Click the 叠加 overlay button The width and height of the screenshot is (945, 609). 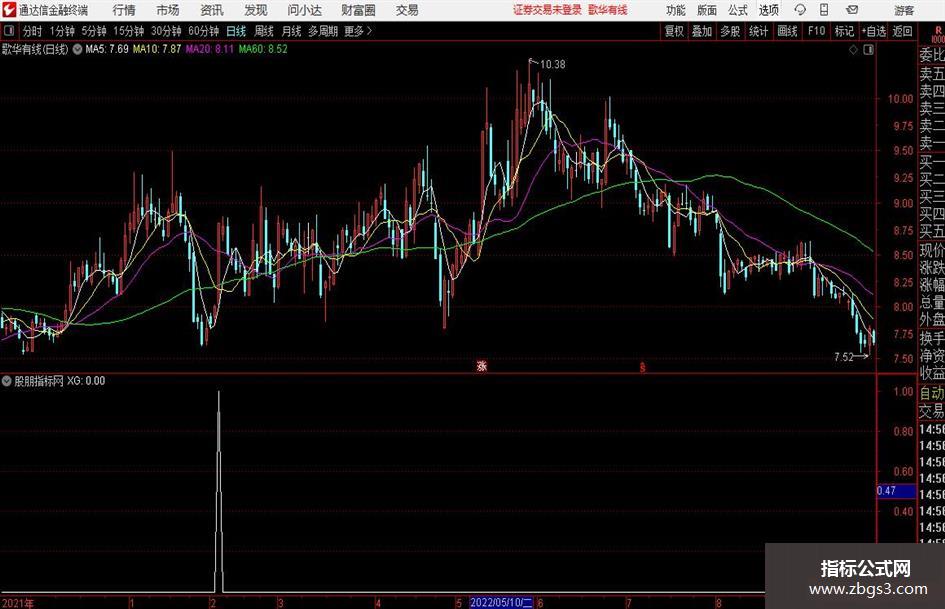(702, 31)
